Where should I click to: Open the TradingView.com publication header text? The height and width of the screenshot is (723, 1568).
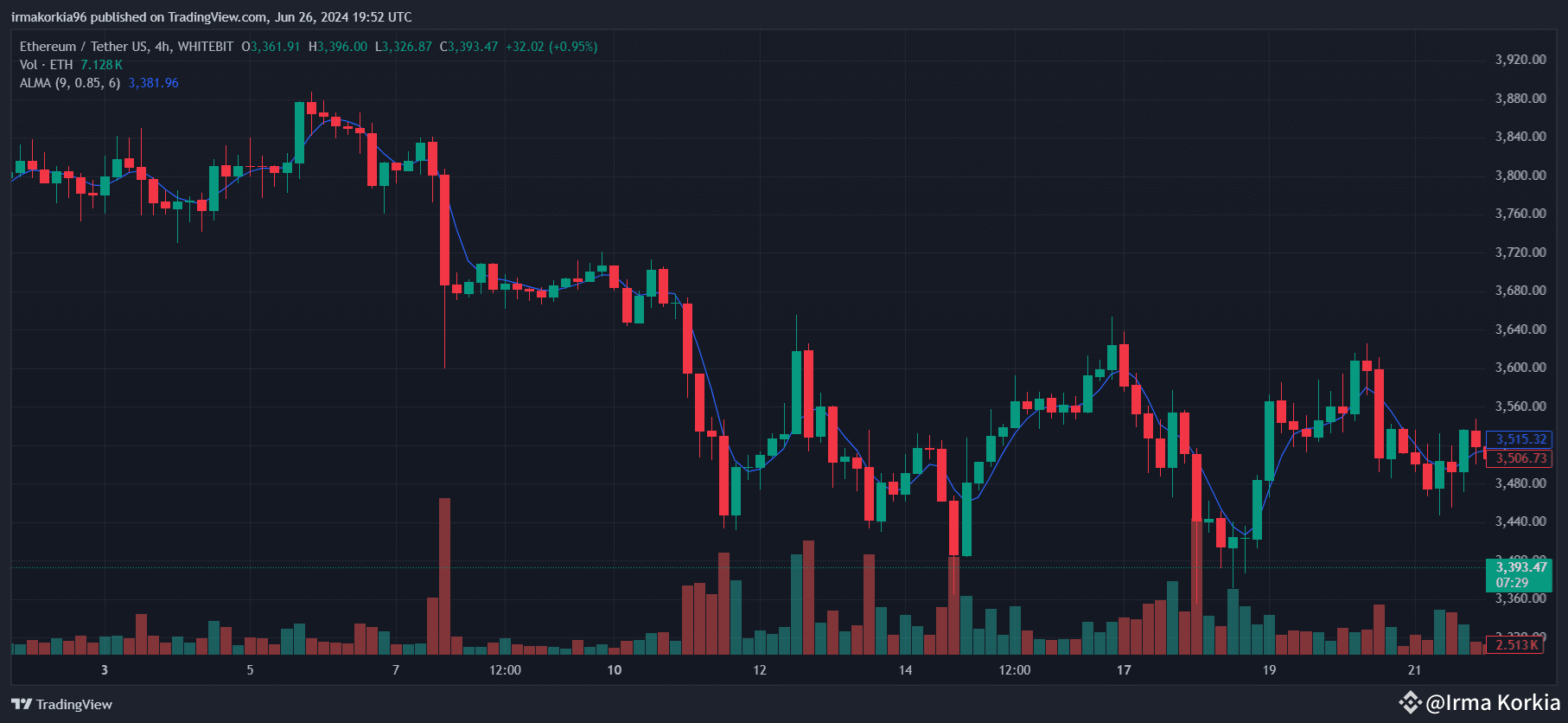pos(211,17)
